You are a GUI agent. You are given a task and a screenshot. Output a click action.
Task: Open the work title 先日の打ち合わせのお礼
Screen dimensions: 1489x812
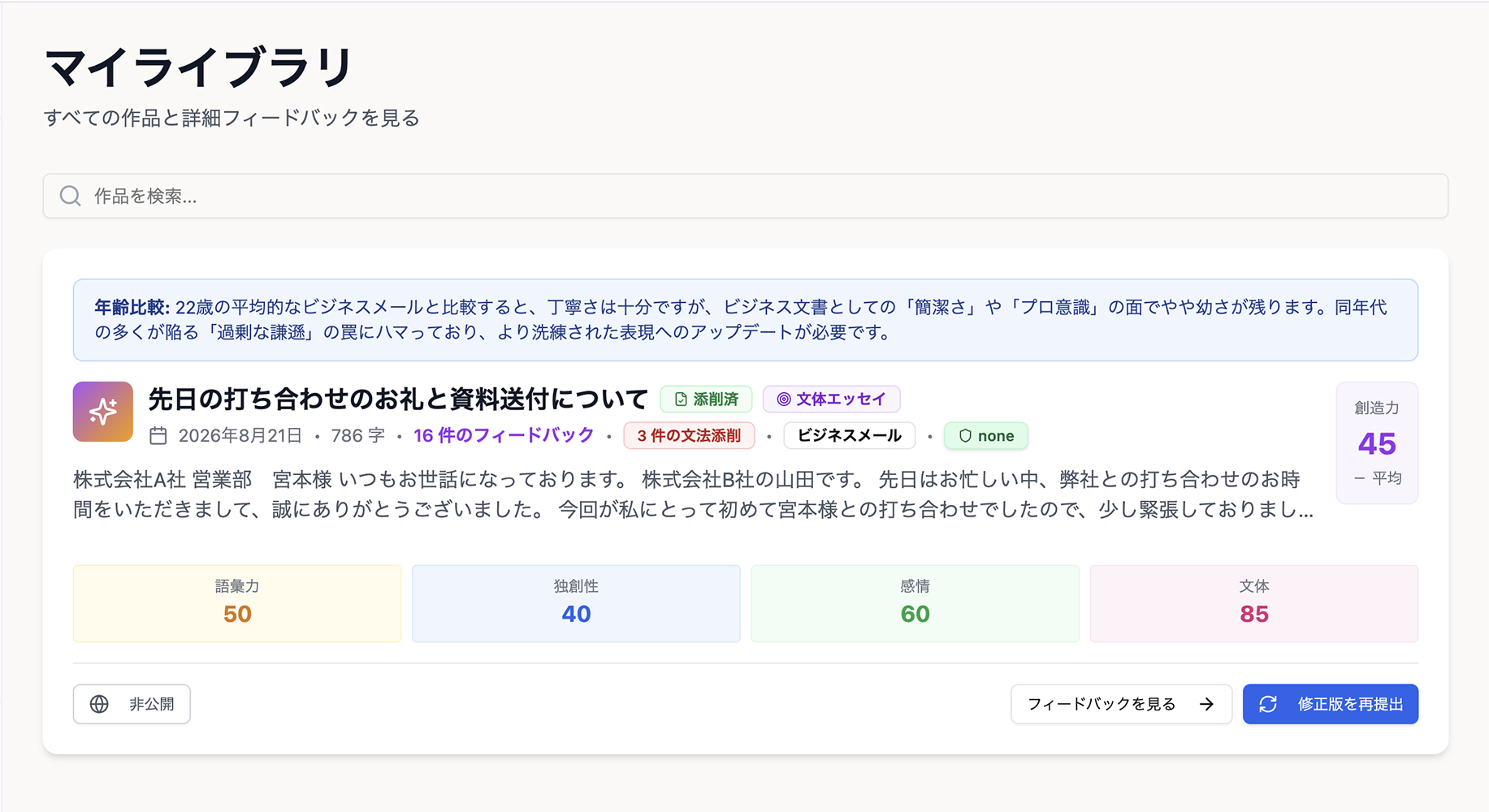(398, 400)
